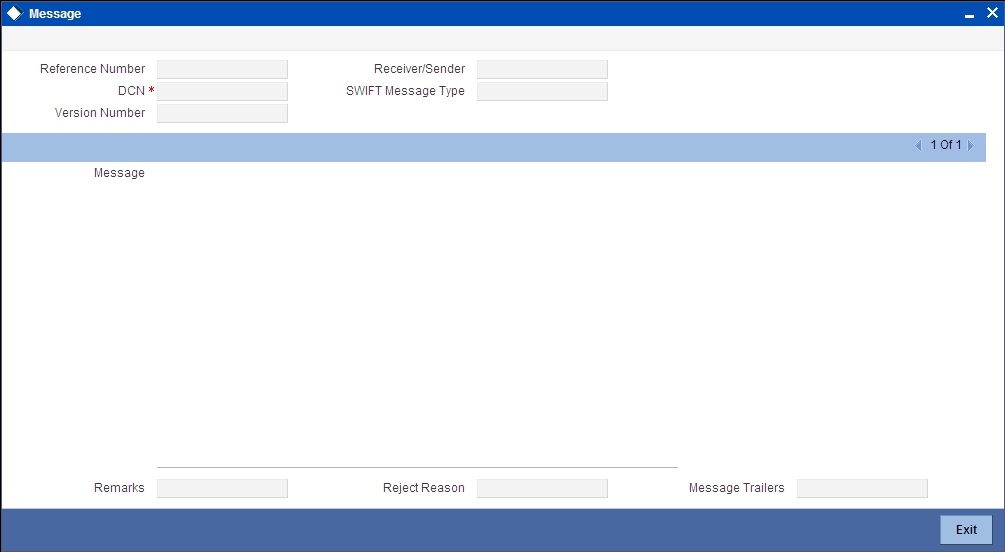This screenshot has height=552, width=1005.
Task: Click the Exit button
Action: (966, 530)
